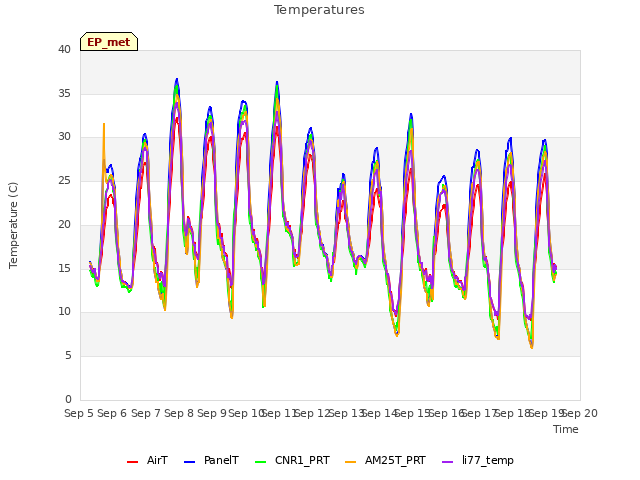
Task: Click the green CNR1_PRT legend color marker
Action: pyautogui.click(x=260, y=462)
